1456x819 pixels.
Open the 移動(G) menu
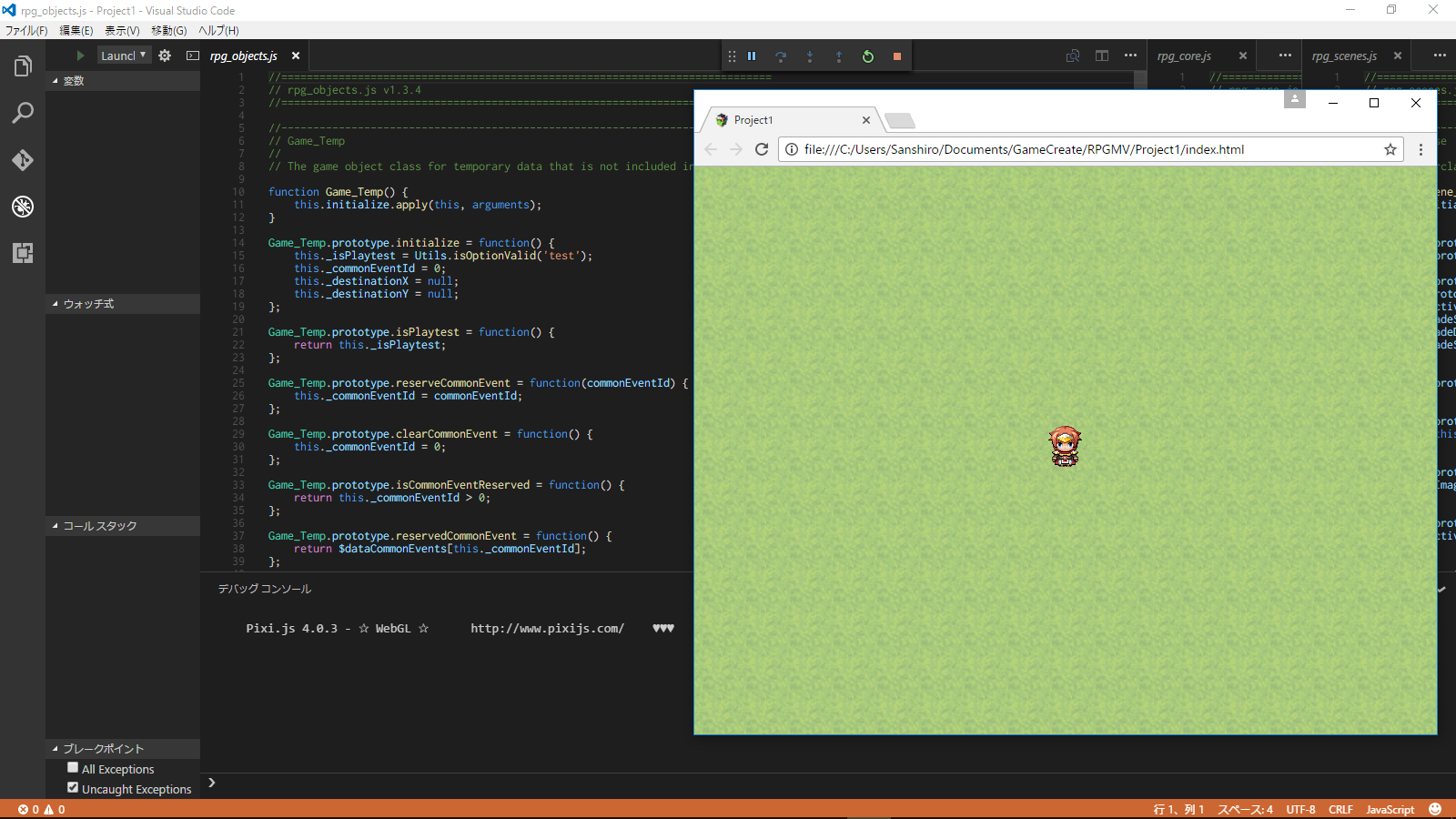pos(169,30)
